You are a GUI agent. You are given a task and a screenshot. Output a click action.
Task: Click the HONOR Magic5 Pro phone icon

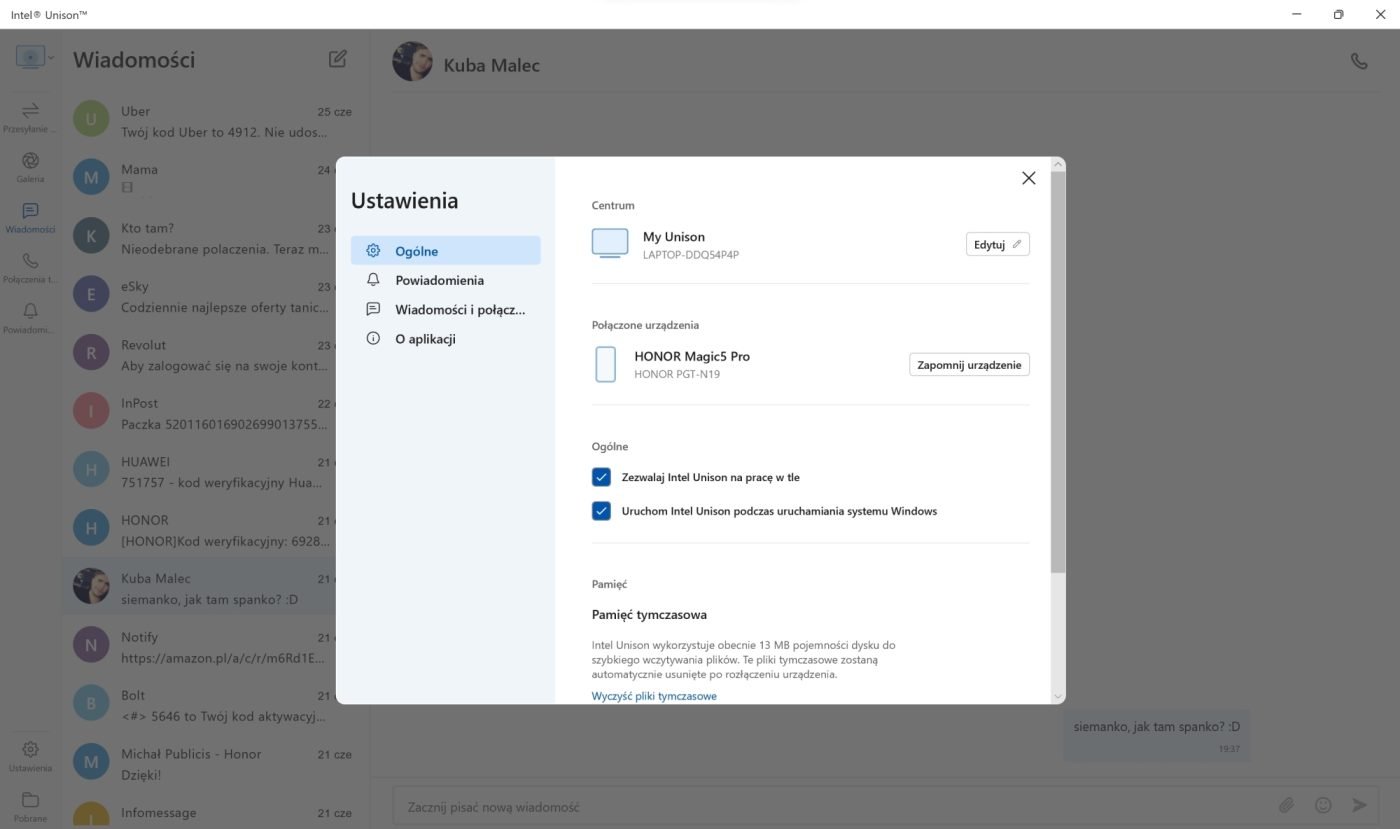tap(605, 364)
